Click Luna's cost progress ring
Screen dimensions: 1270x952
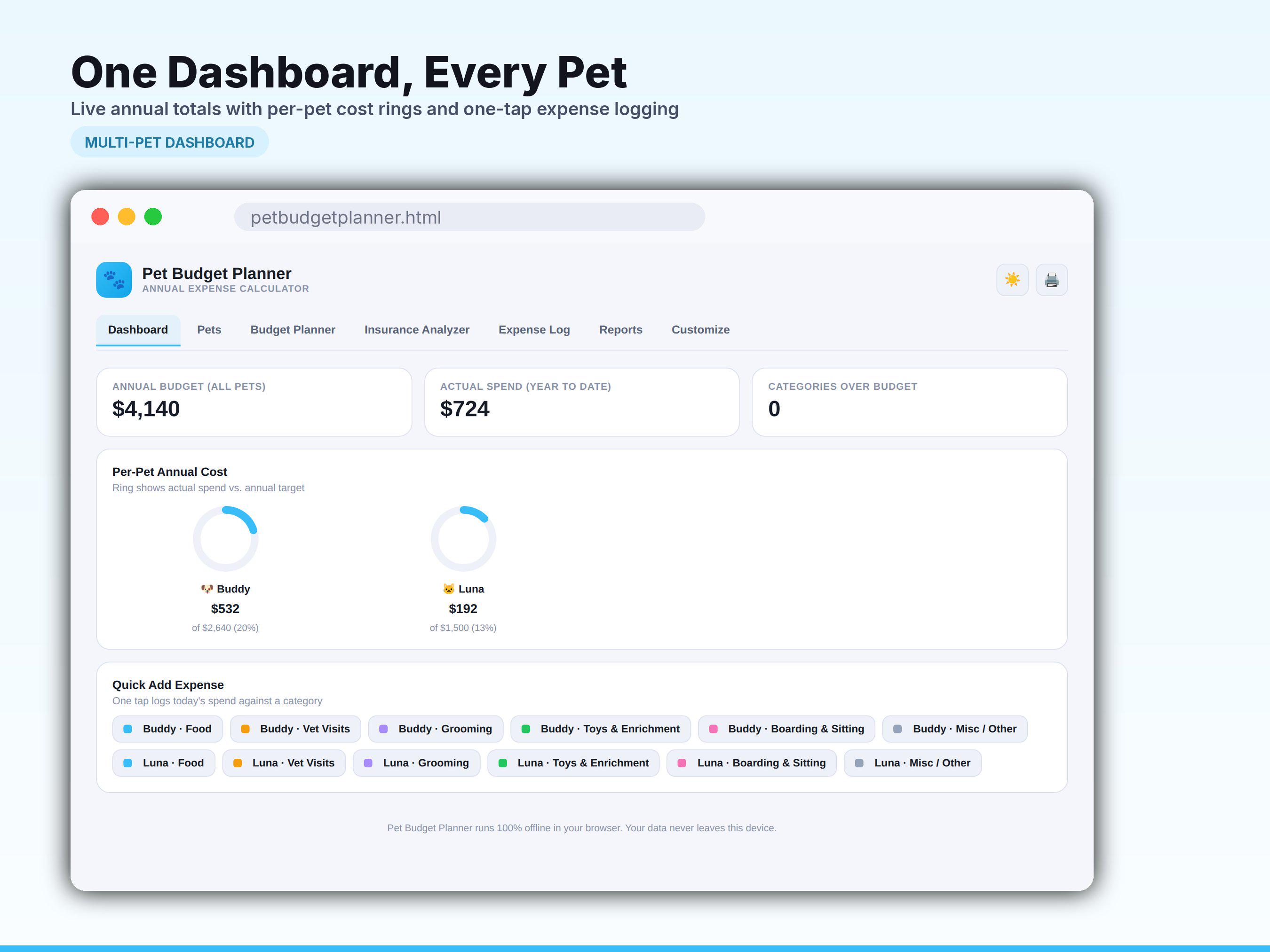click(x=463, y=538)
